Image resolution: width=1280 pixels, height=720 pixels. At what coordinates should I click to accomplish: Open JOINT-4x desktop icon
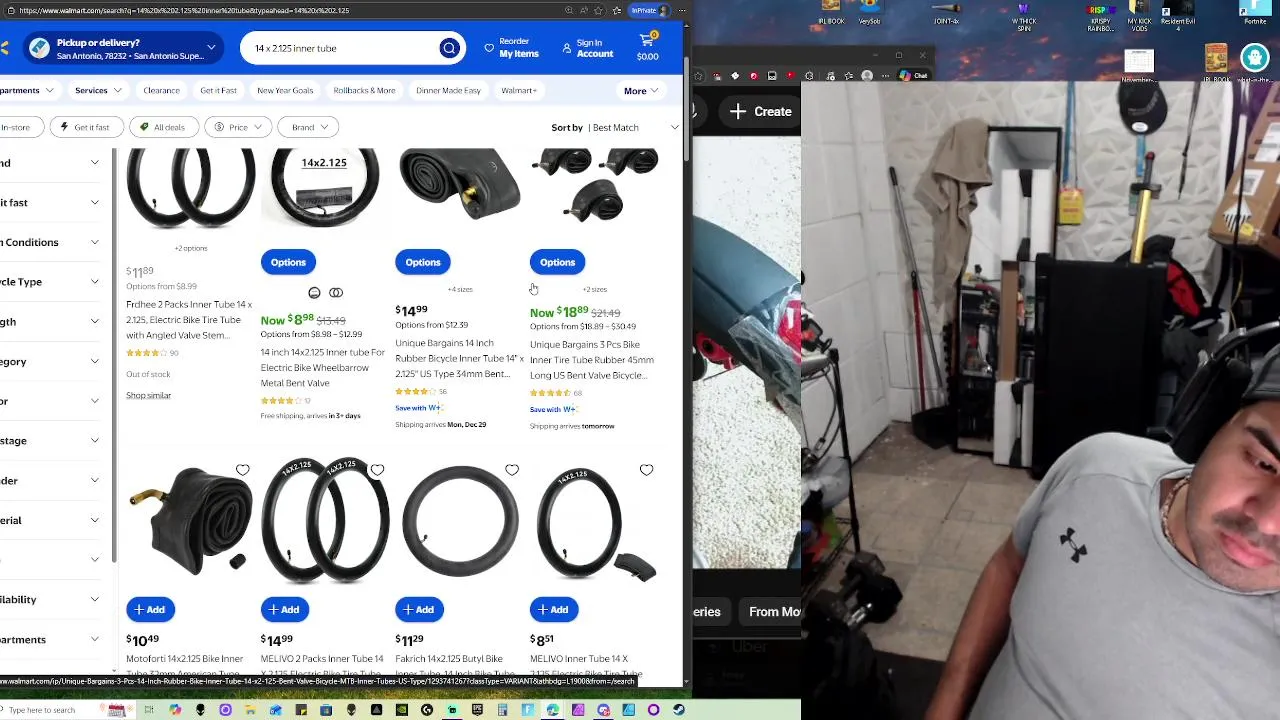[944, 14]
